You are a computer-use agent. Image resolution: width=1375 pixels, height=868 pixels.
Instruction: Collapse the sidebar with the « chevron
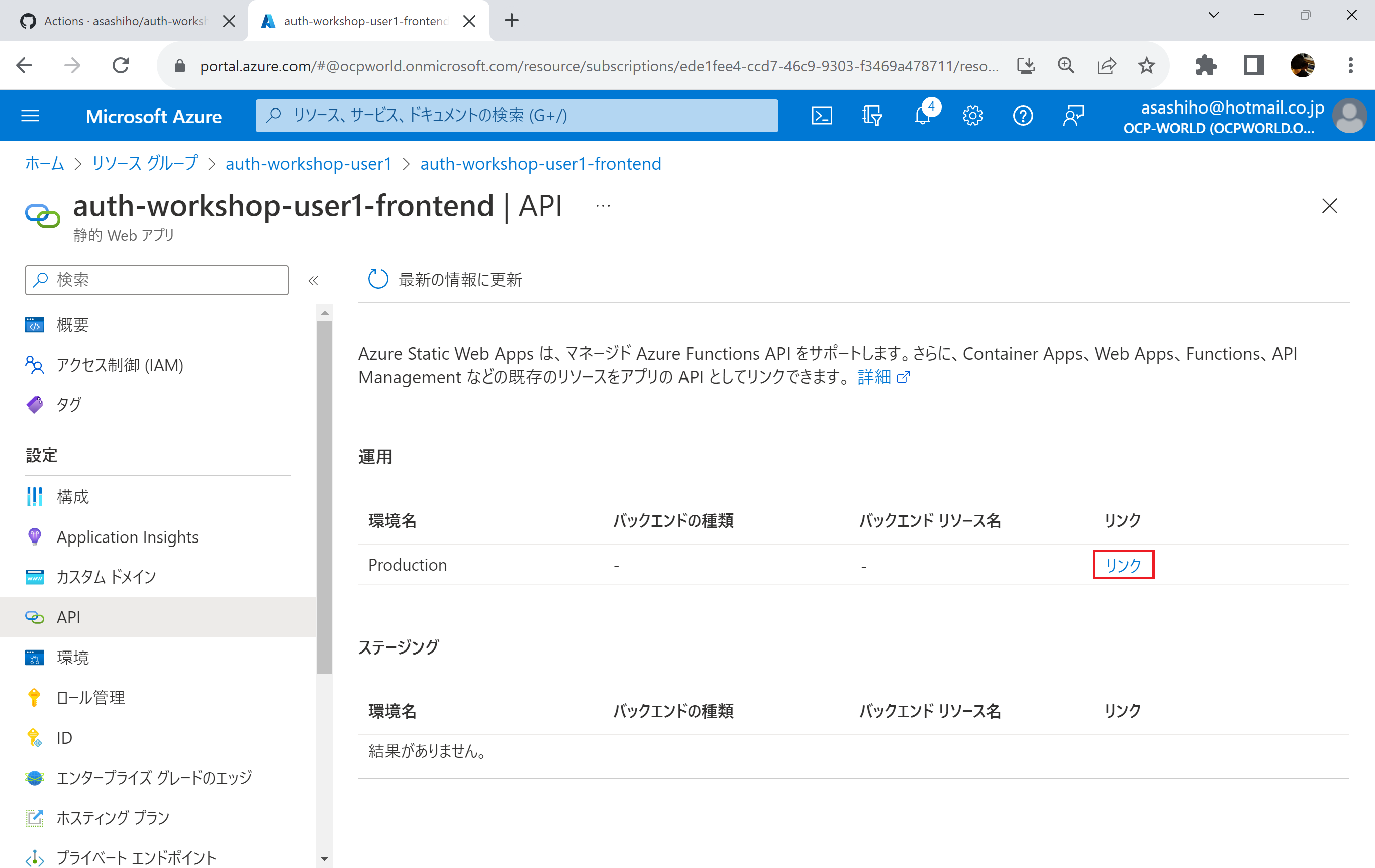coord(313,280)
